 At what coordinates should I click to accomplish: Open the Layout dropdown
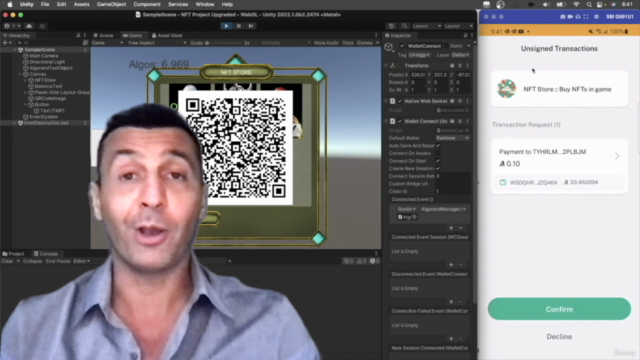458,26
